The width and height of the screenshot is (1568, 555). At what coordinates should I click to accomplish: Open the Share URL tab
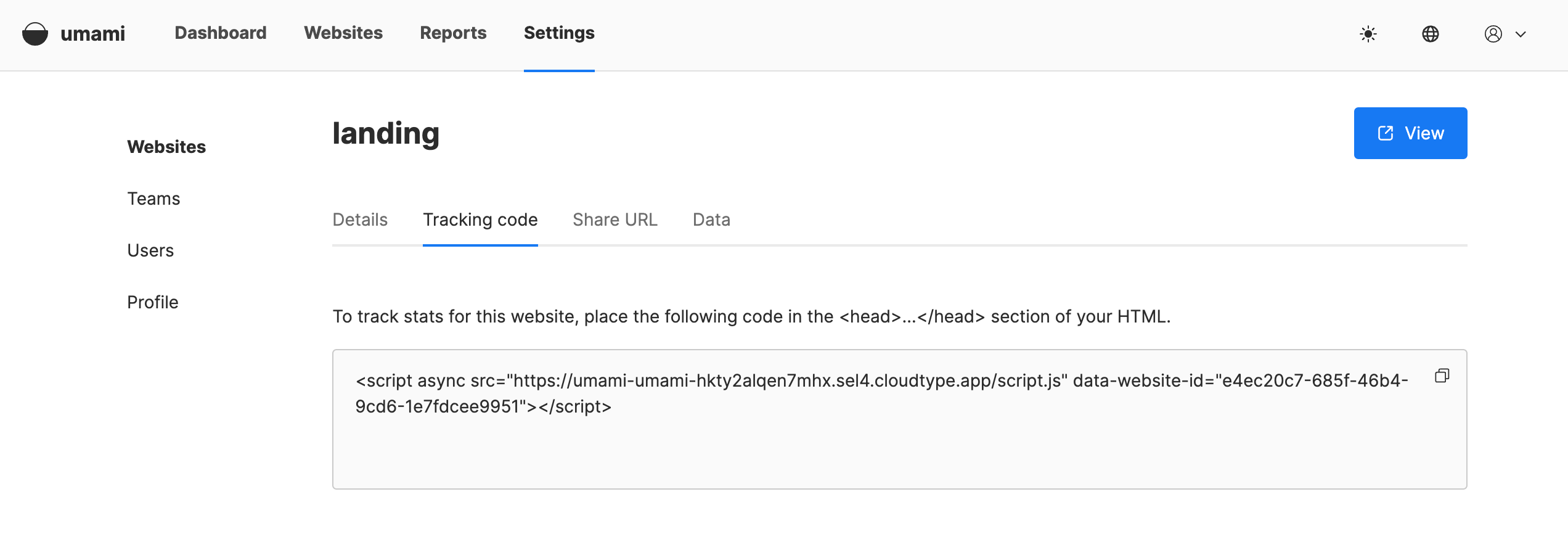pos(615,220)
